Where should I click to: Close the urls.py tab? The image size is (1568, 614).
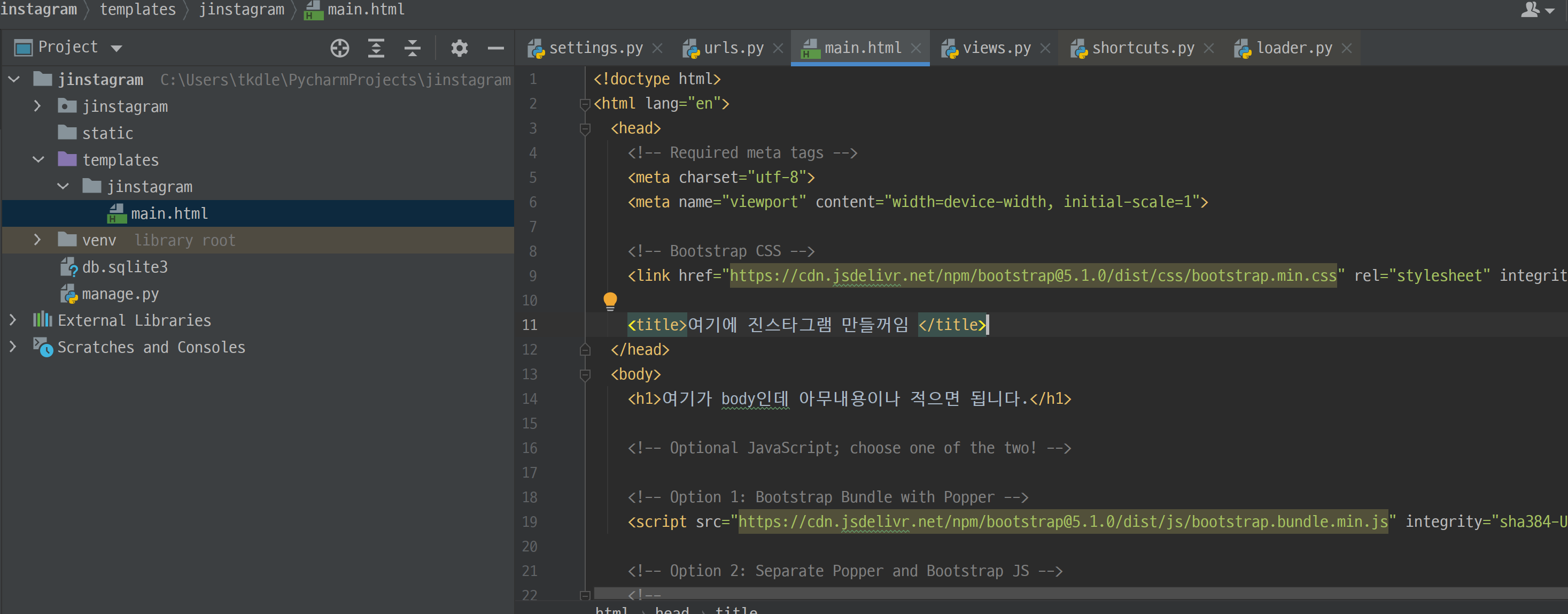click(778, 48)
